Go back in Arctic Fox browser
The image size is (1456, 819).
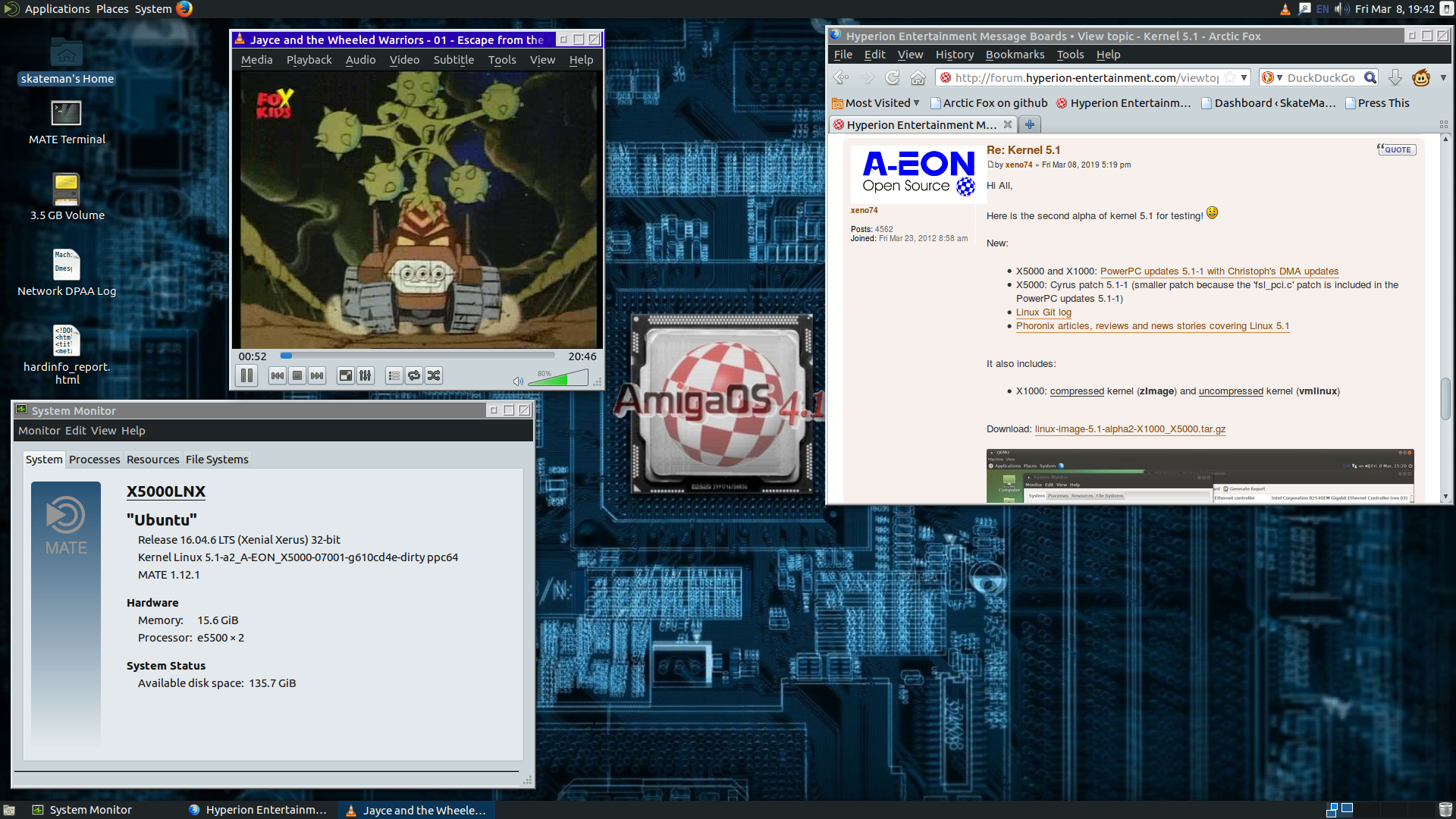pos(841,77)
